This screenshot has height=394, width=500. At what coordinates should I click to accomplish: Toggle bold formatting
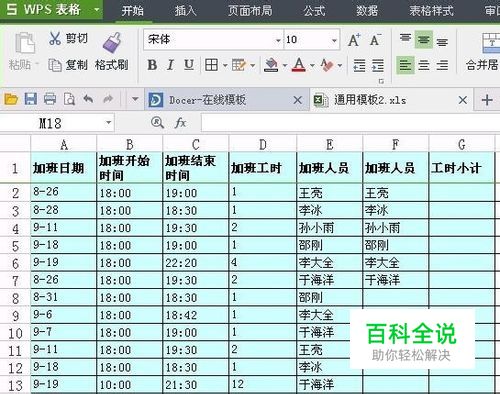pyautogui.click(x=152, y=65)
